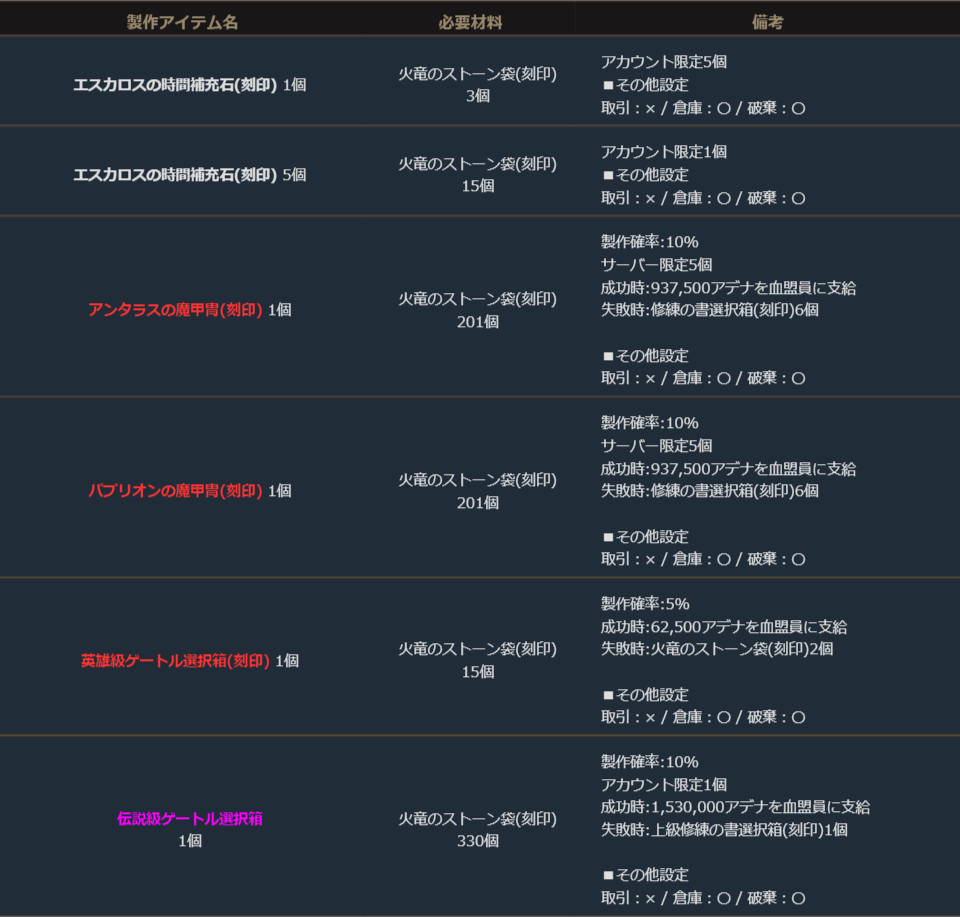Click the アカウント限定5個 remark text
The height and width of the screenshot is (917, 960).
[663, 62]
